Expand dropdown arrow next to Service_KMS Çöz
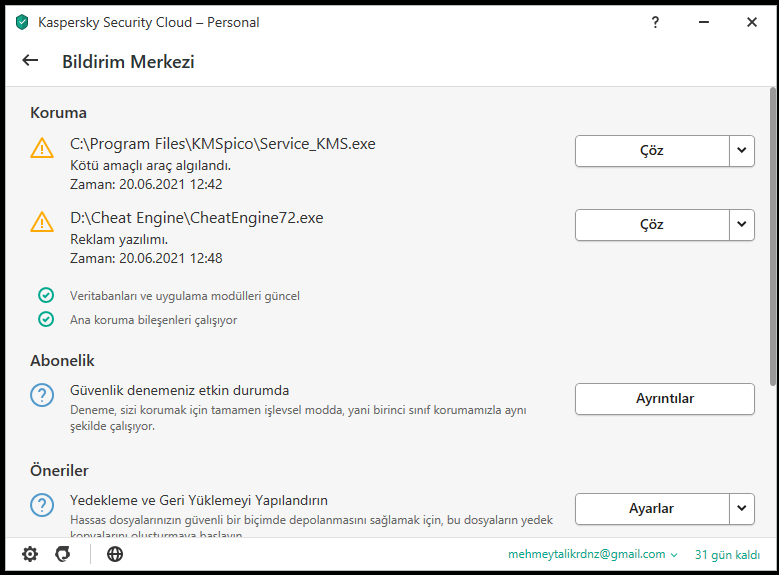 coord(741,151)
